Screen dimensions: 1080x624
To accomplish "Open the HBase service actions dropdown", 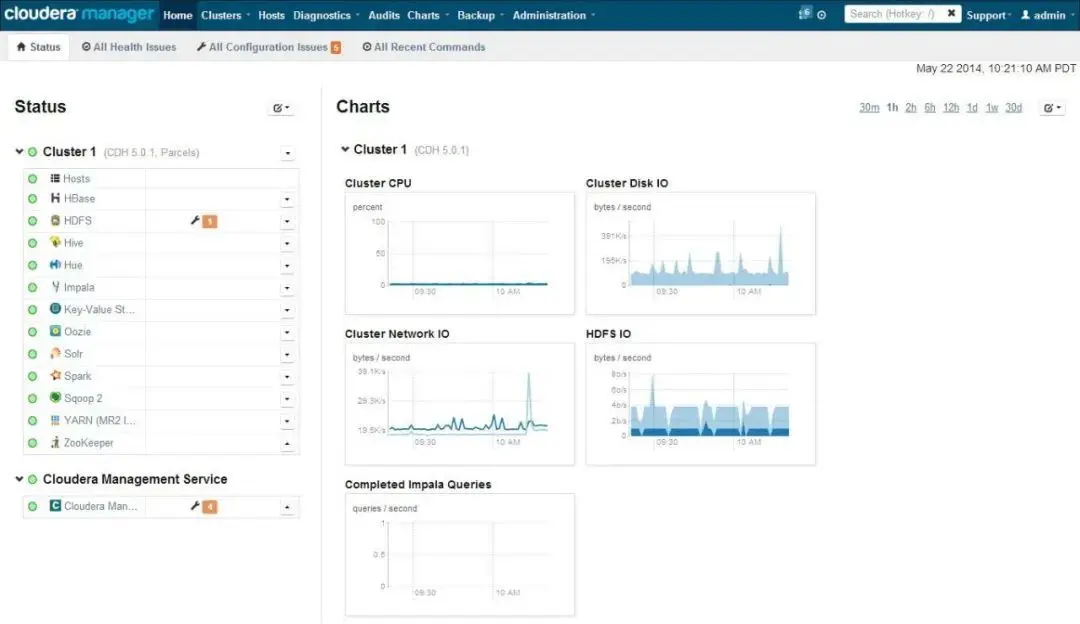I will point(287,199).
